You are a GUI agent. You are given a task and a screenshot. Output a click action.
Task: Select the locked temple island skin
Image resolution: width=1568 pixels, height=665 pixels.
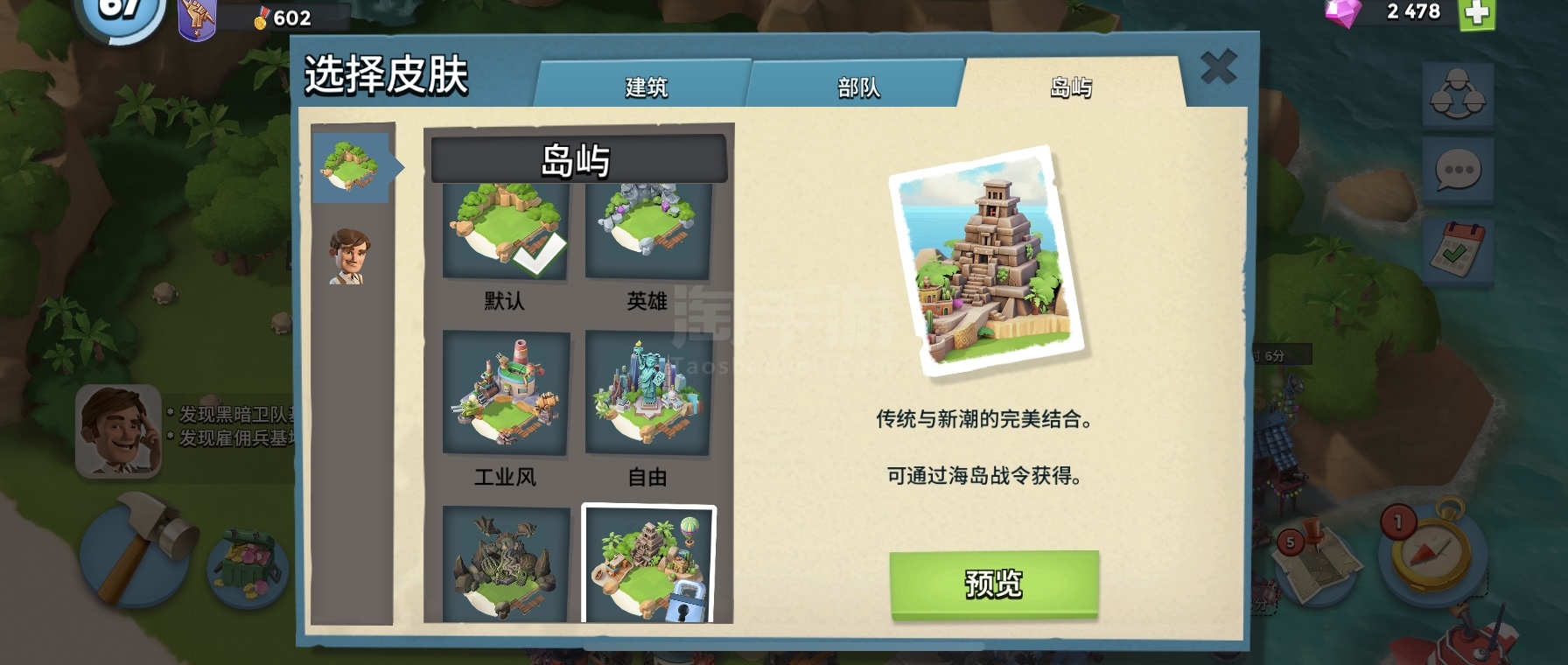click(x=648, y=564)
